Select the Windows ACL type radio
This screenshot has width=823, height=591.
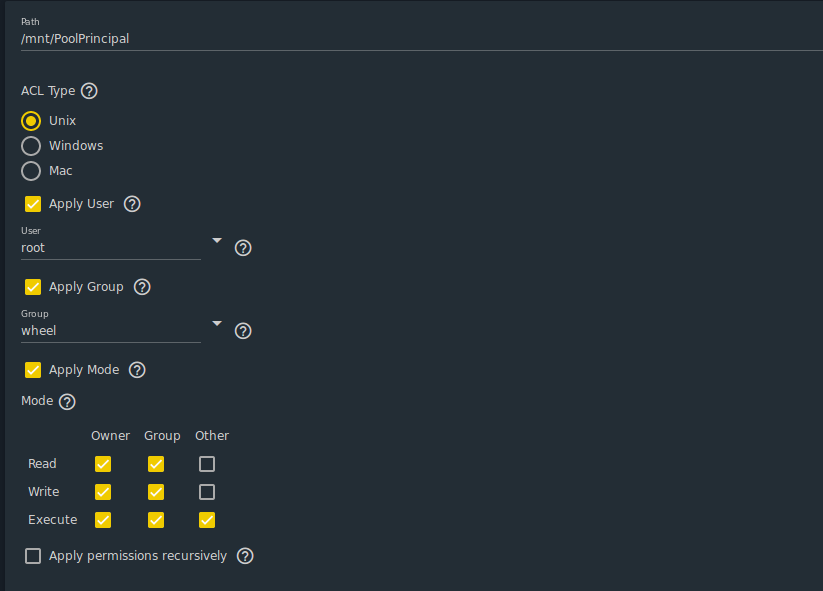(31, 146)
